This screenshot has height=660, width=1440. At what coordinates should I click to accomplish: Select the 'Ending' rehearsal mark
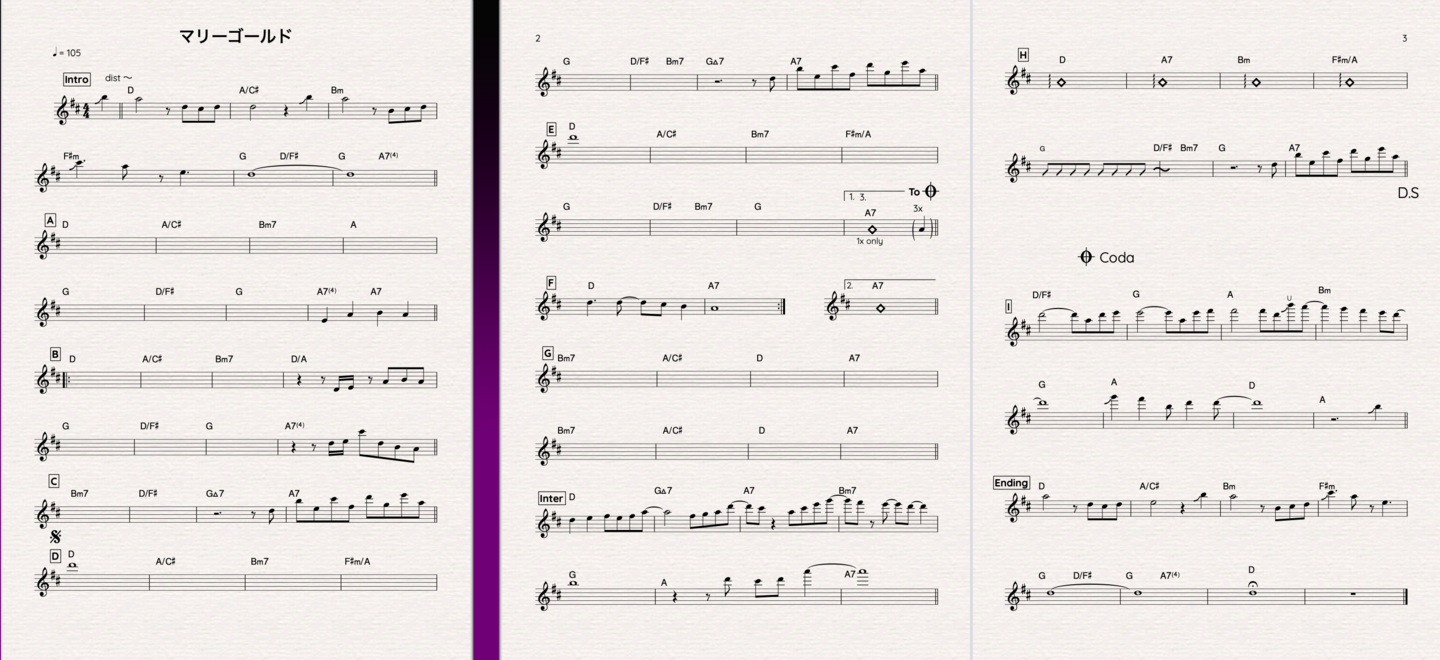[1011, 483]
